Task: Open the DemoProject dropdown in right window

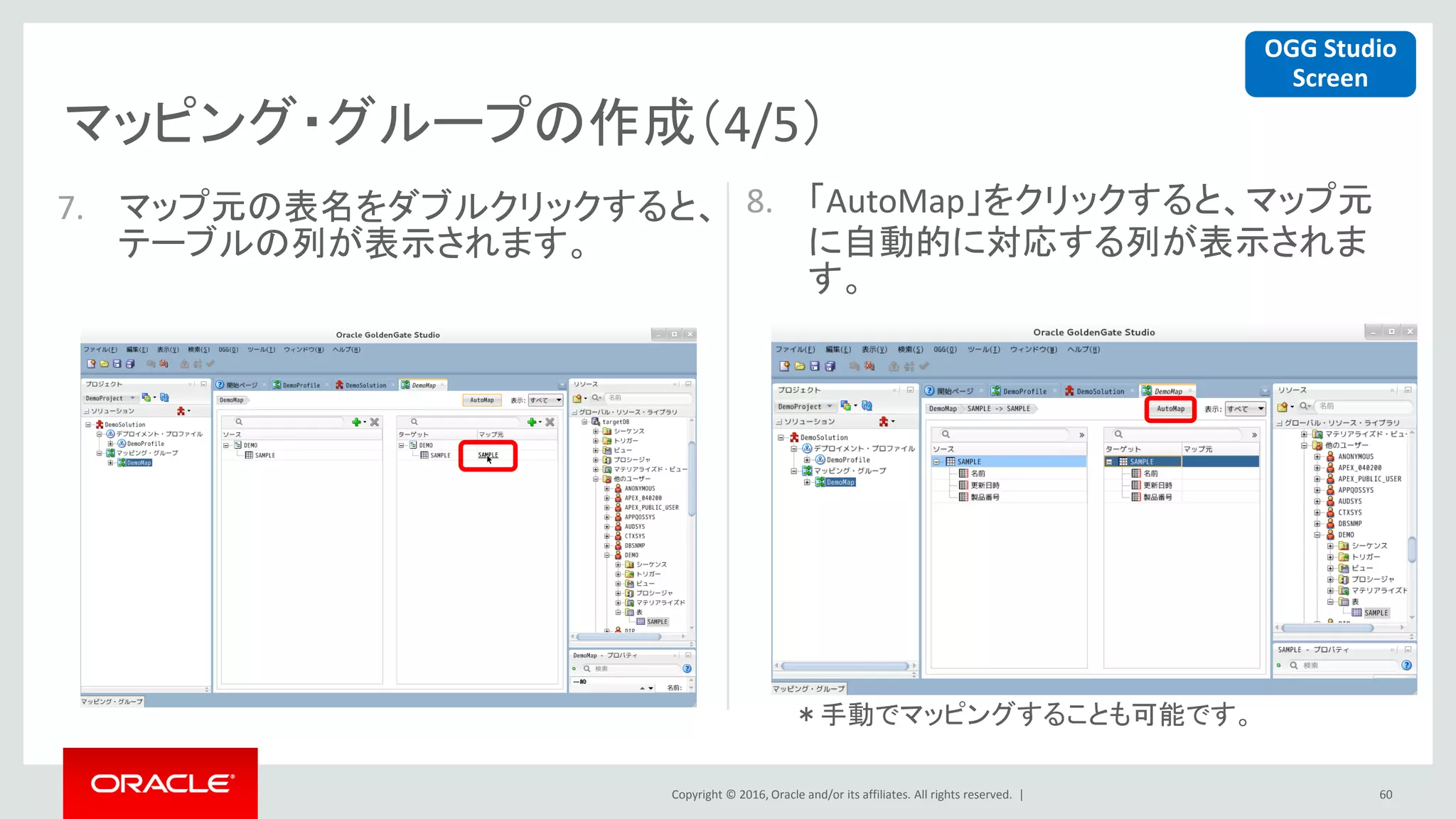Action: 805,407
